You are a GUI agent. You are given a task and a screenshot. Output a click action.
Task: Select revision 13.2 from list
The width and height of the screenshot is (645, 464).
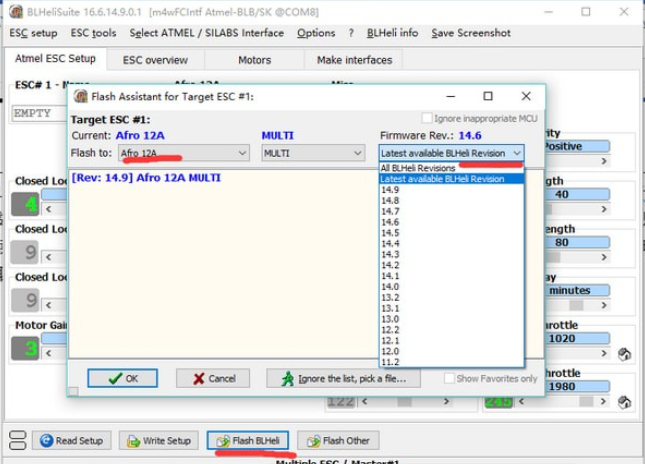coord(451,297)
